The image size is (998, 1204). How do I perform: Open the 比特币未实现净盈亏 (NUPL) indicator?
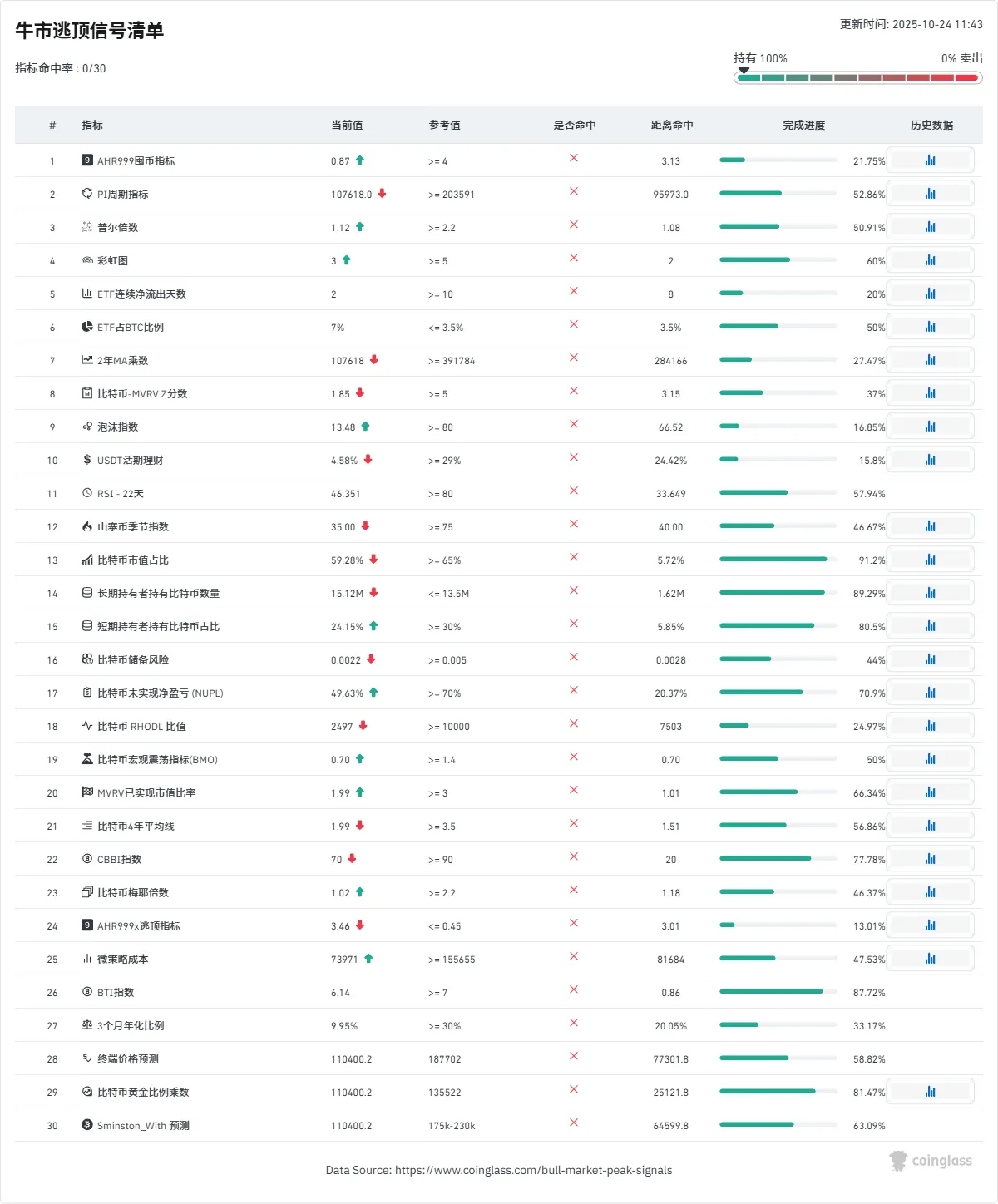(160, 693)
